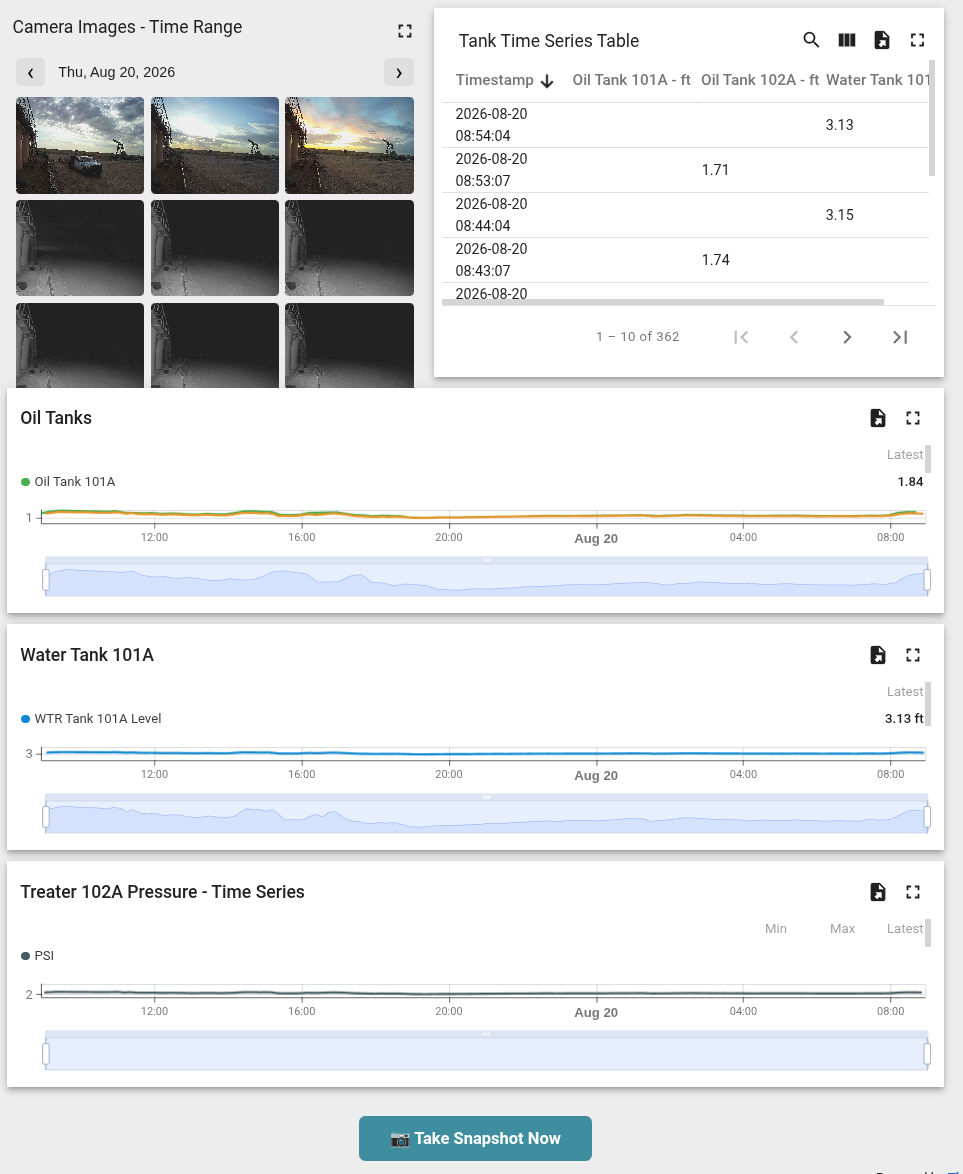Click right range handle of Oil Tanks navigator
Viewport: 963px width, 1174px height.
click(927, 580)
